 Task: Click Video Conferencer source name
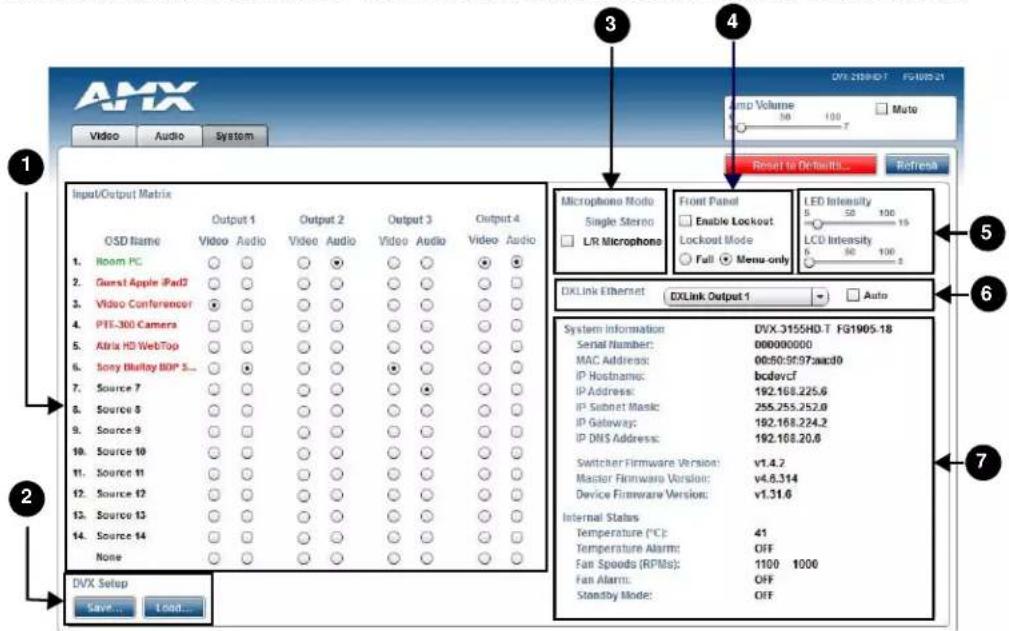tap(144, 304)
